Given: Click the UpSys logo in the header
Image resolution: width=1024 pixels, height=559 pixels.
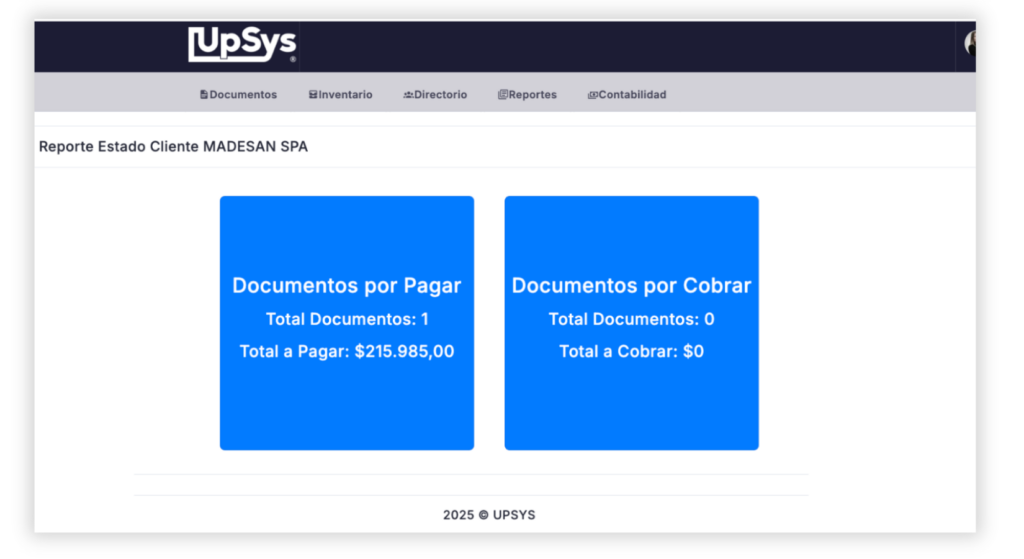Looking at the screenshot, I should tap(242, 45).
